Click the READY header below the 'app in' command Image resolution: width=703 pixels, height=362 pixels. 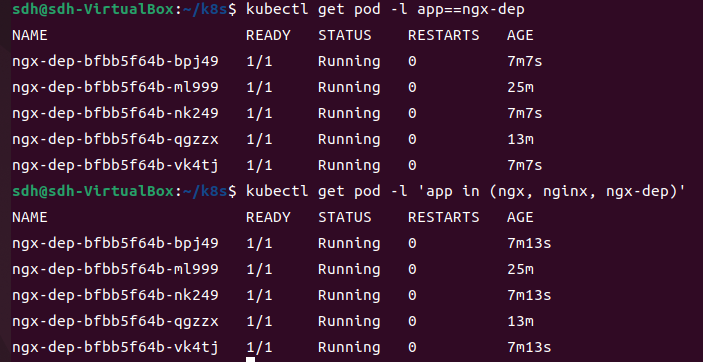(268, 218)
